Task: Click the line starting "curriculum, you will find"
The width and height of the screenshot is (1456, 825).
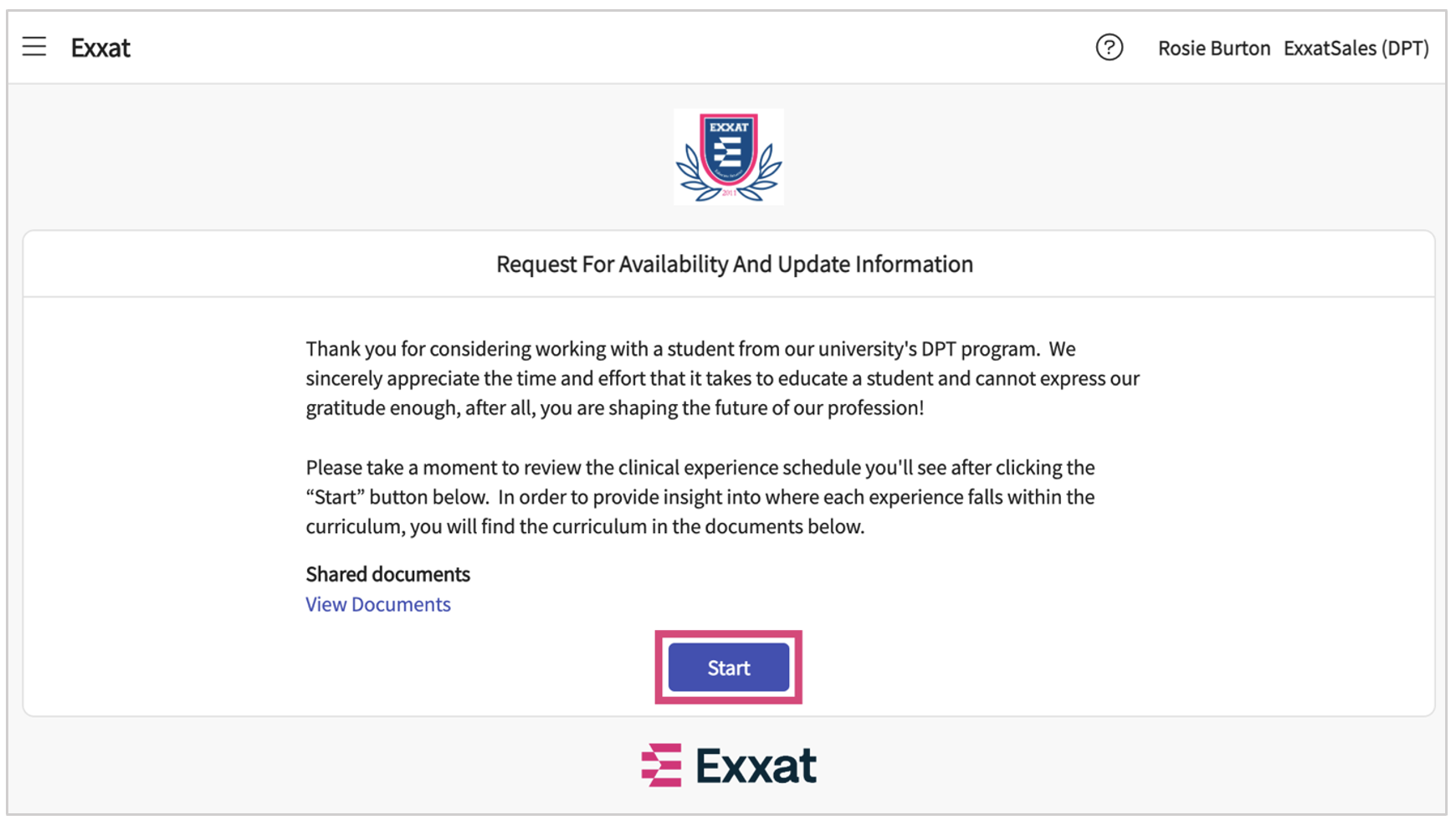Action: (x=584, y=526)
